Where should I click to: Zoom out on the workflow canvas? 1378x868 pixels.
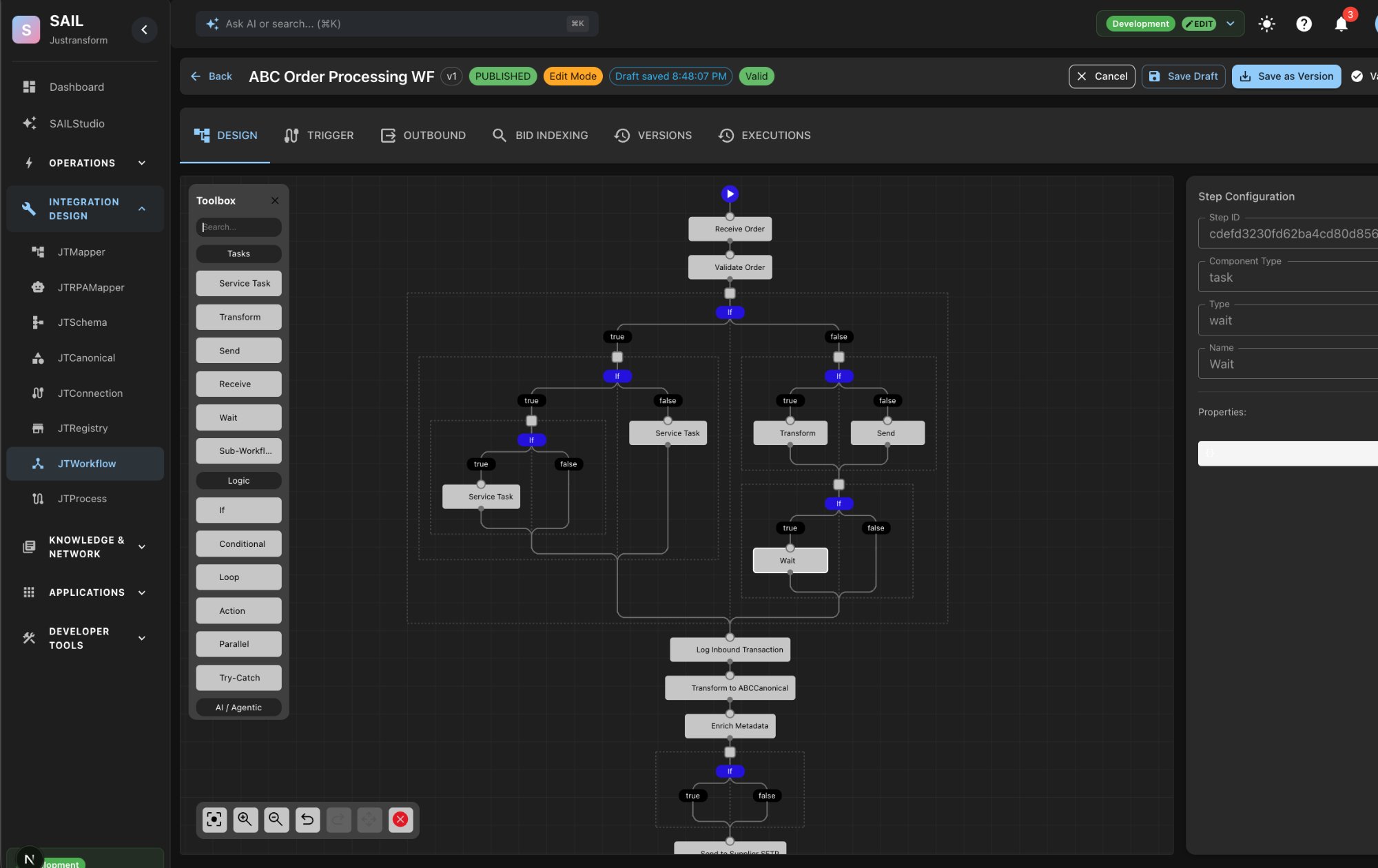276,819
